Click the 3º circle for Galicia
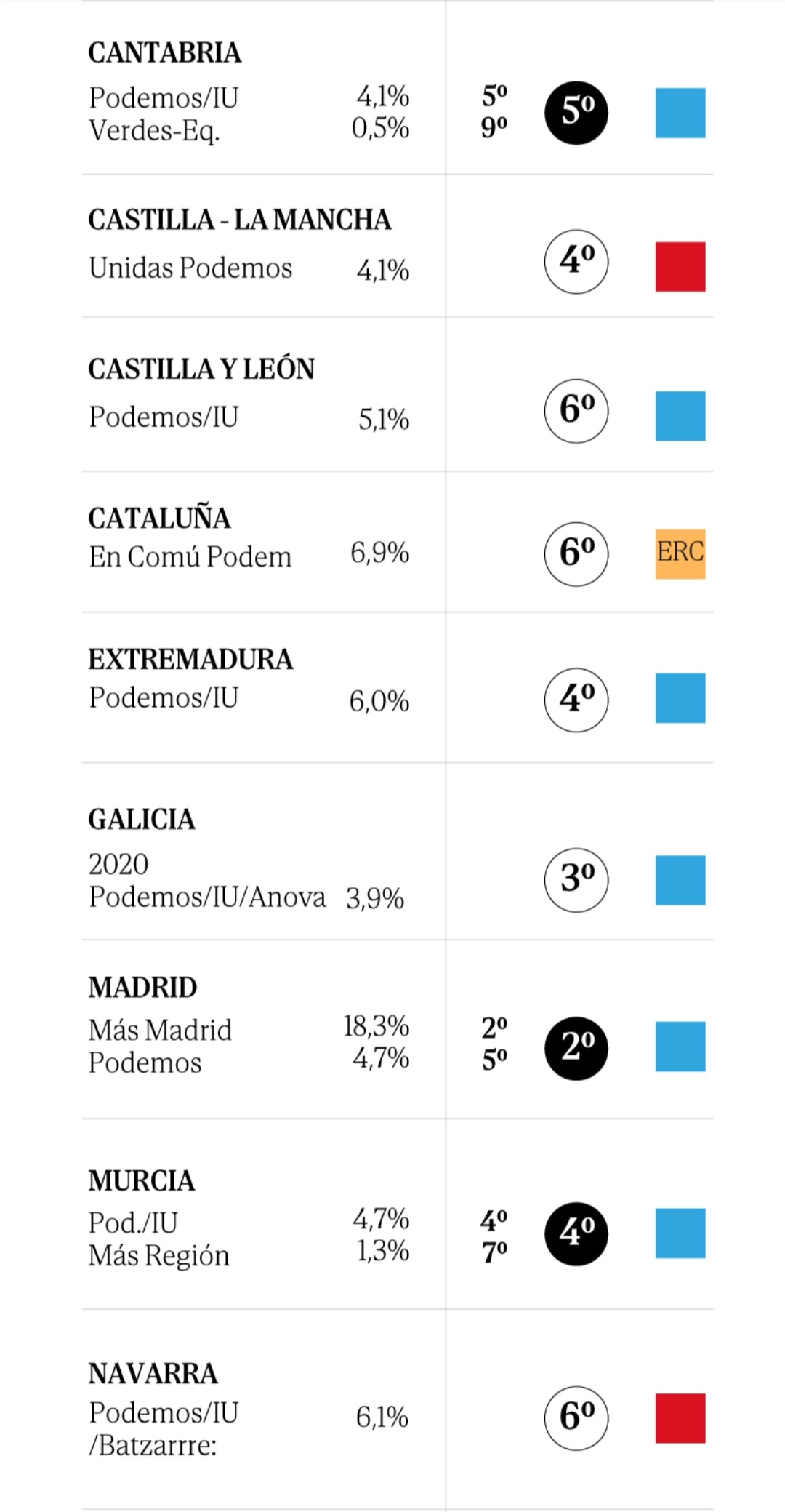785x1512 pixels. [x=576, y=880]
